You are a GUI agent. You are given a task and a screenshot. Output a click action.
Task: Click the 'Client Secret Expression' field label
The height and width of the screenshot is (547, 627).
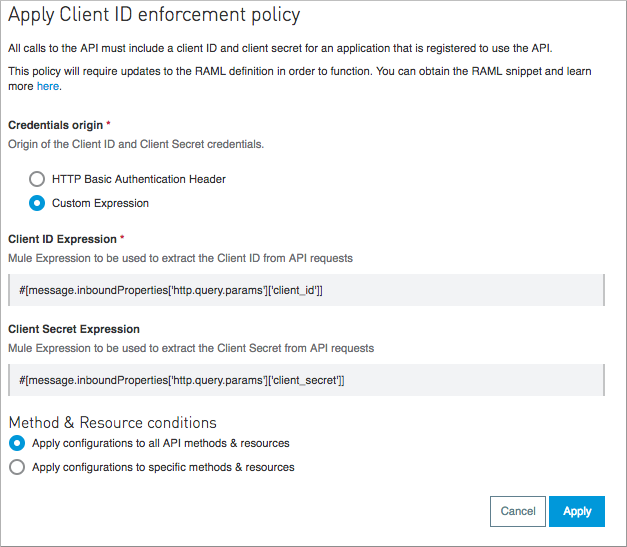(x=74, y=329)
